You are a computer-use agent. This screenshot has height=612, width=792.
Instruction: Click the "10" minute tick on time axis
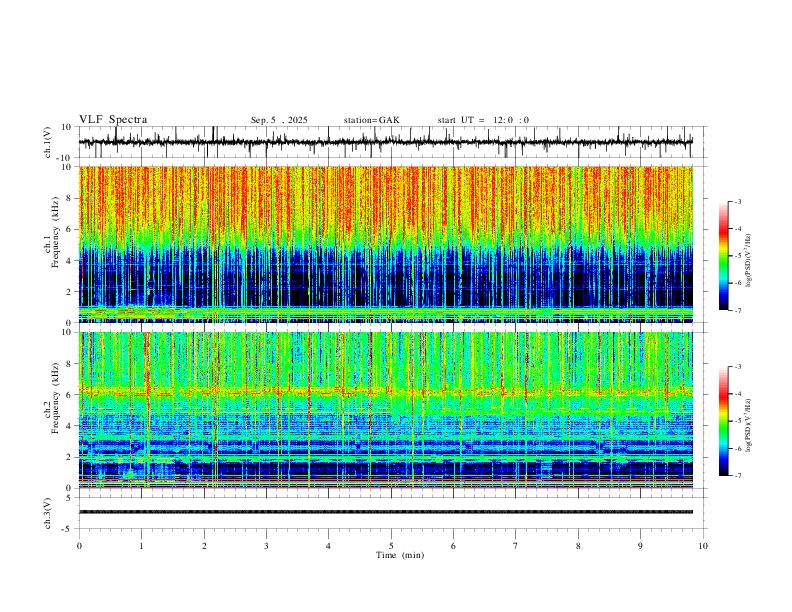click(703, 546)
